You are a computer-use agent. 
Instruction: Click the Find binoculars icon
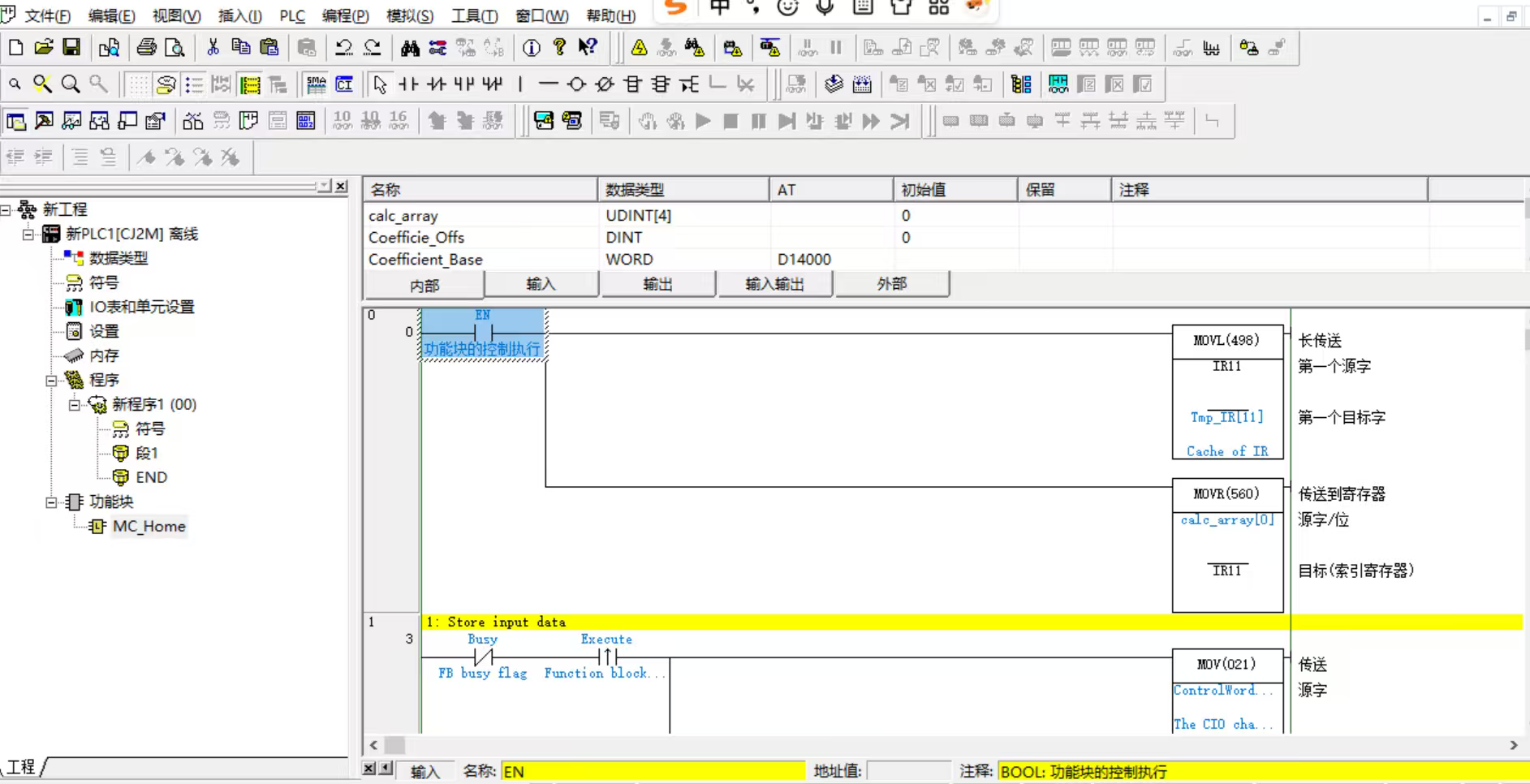pyautogui.click(x=410, y=48)
